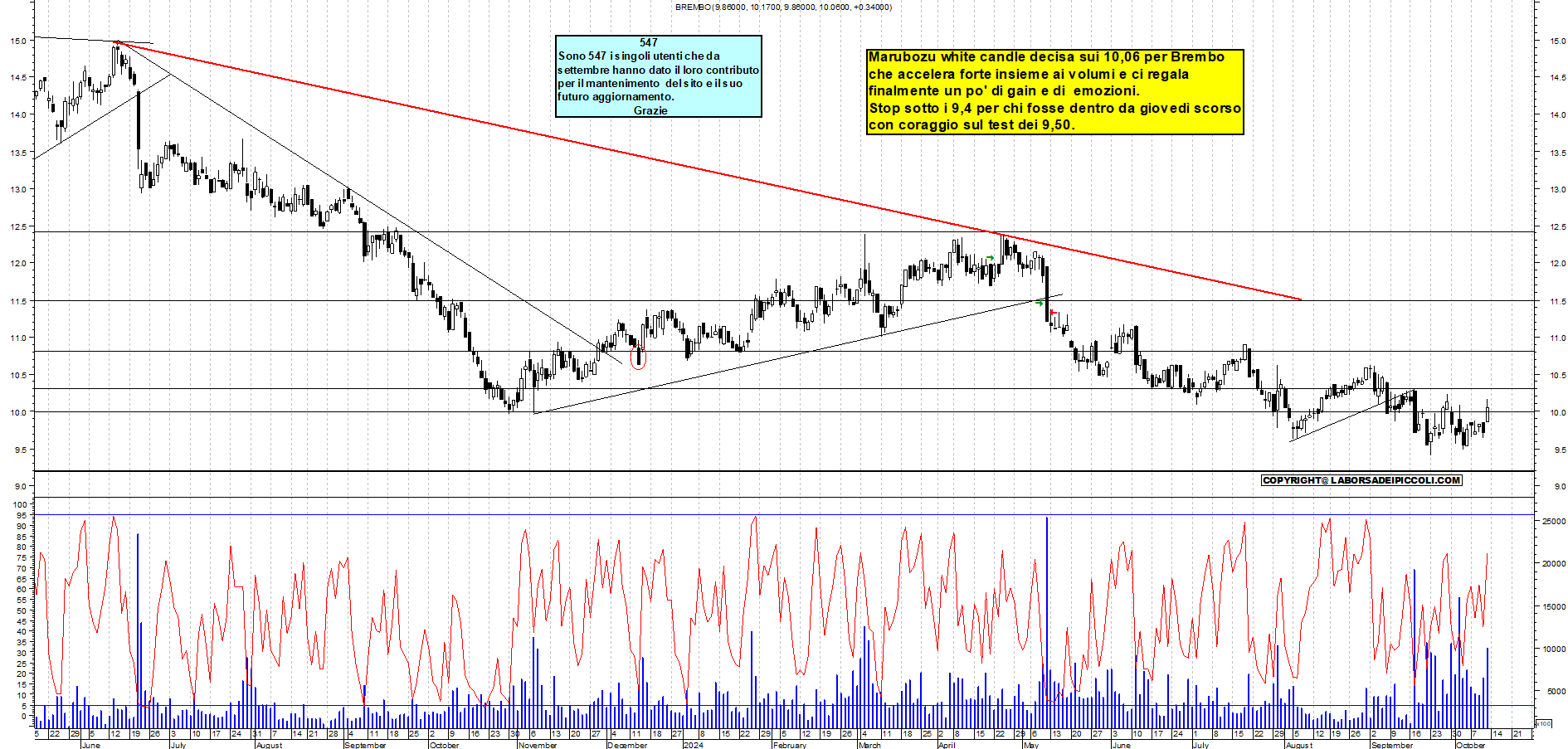Click the 9.5 label on right price axis
This screenshot has height=749, width=1568.
pyautogui.click(x=1560, y=450)
